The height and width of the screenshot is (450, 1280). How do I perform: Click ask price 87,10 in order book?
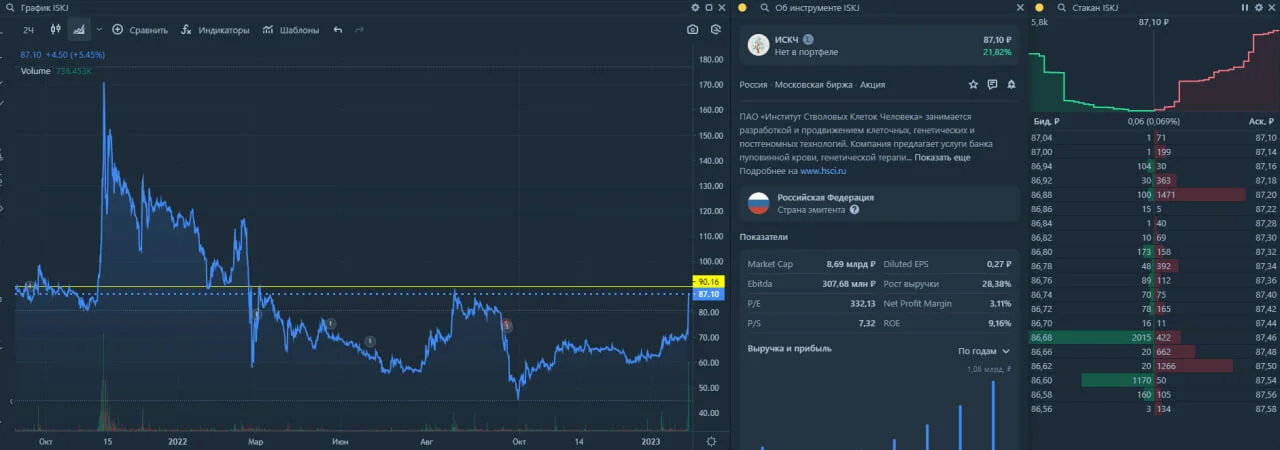click(x=1265, y=137)
